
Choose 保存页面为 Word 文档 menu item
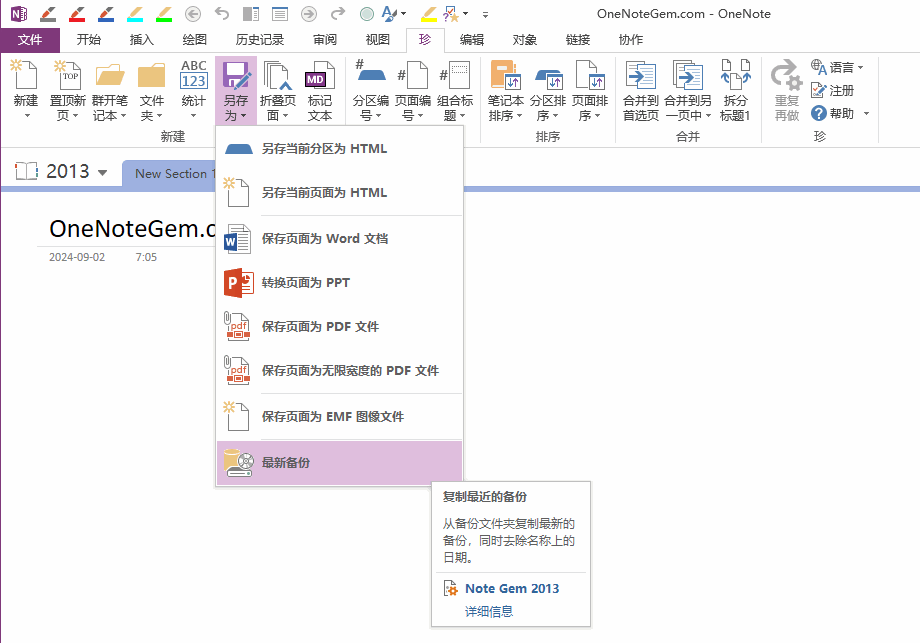click(x=340, y=239)
